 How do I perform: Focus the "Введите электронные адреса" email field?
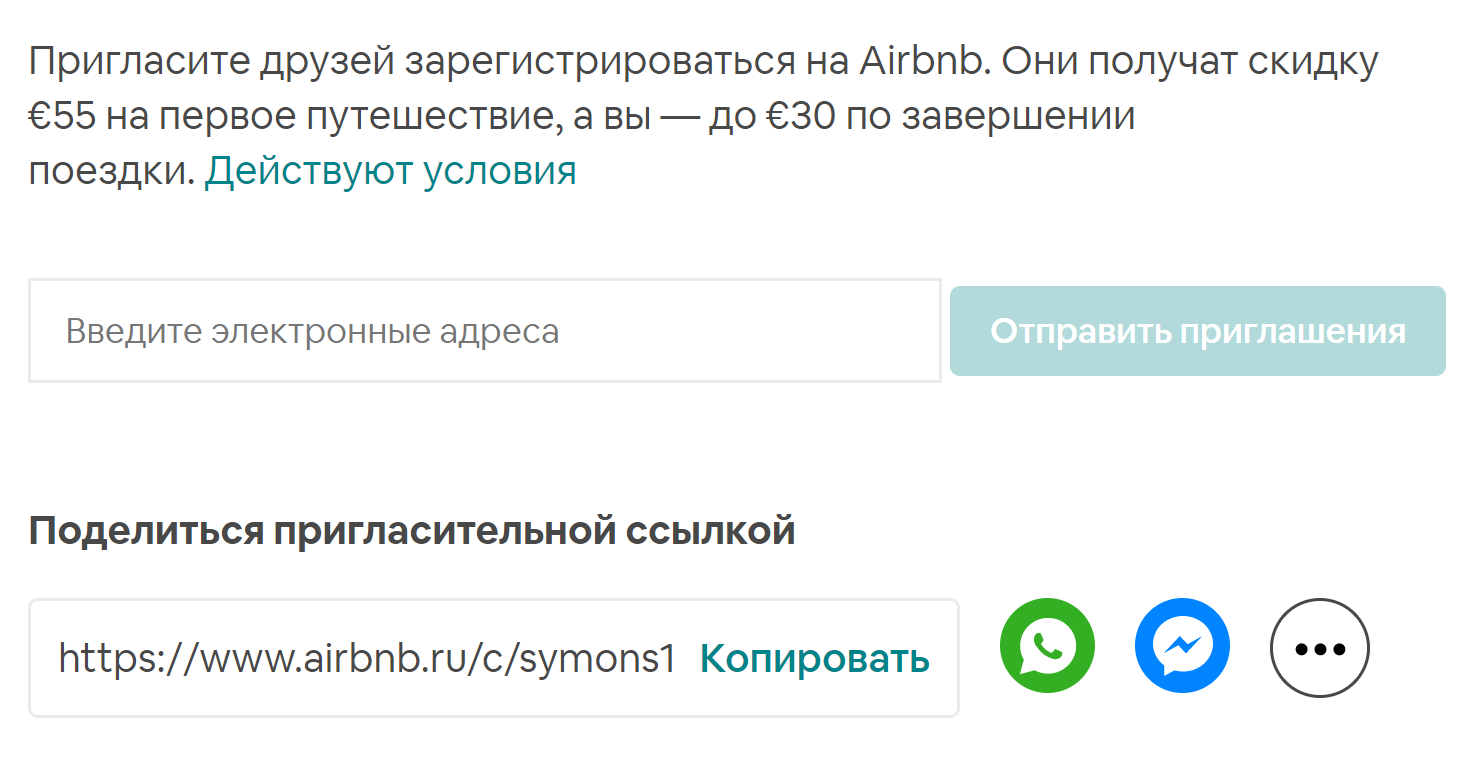click(484, 331)
